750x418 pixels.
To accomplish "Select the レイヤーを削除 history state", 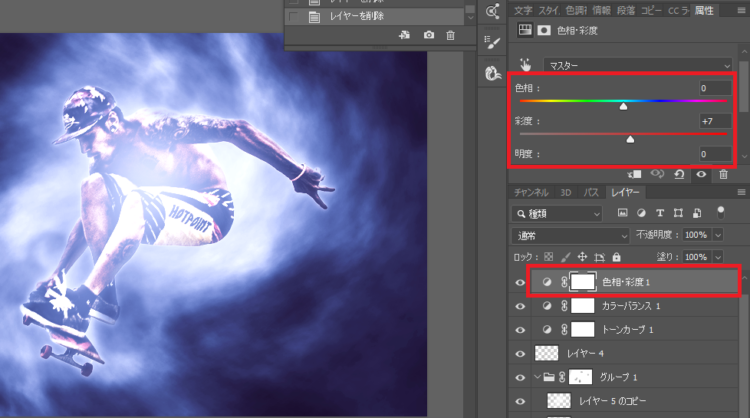I will point(375,17).
